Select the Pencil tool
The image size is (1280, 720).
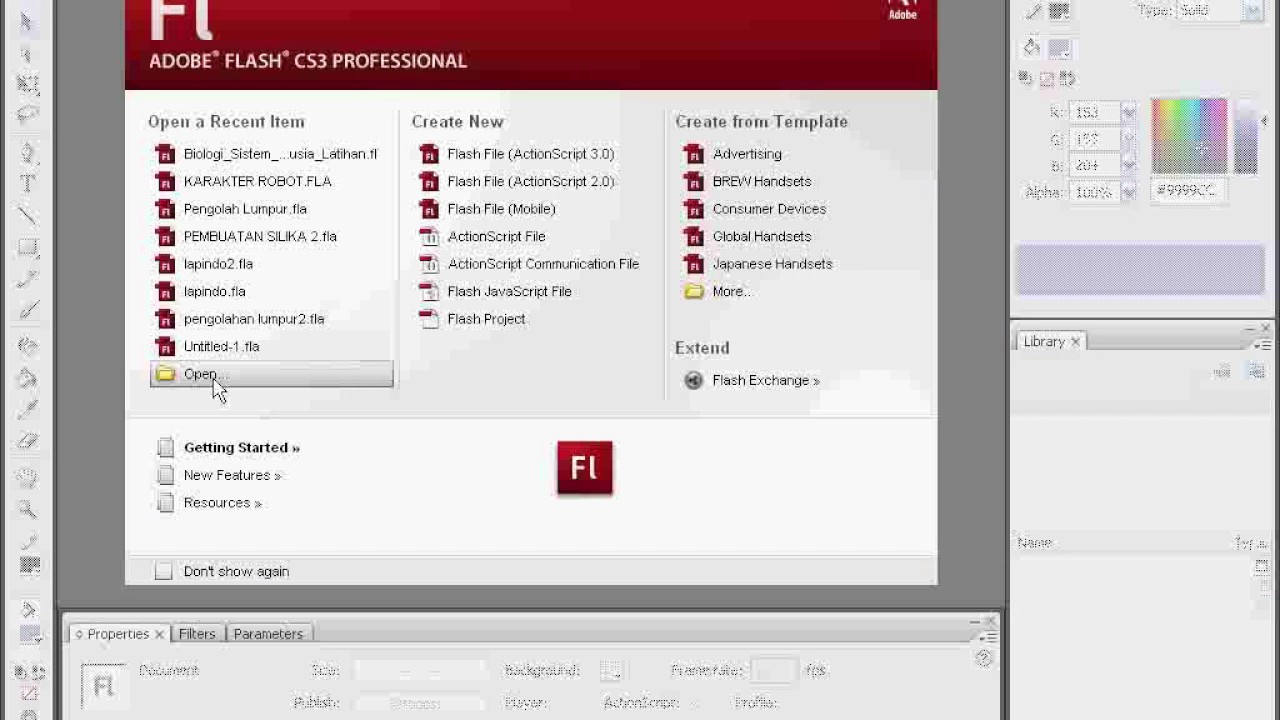27,279
